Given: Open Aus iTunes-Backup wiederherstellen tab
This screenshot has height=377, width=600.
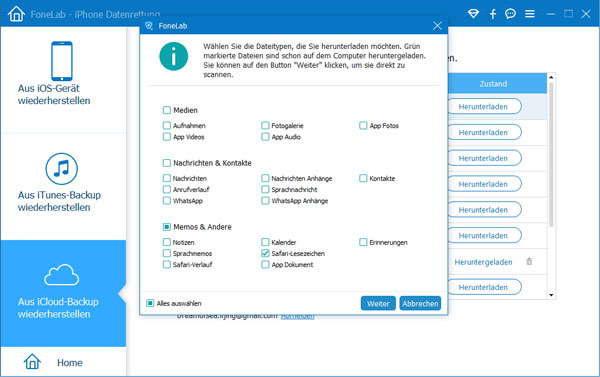Looking at the screenshot, I should pos(63,187).
